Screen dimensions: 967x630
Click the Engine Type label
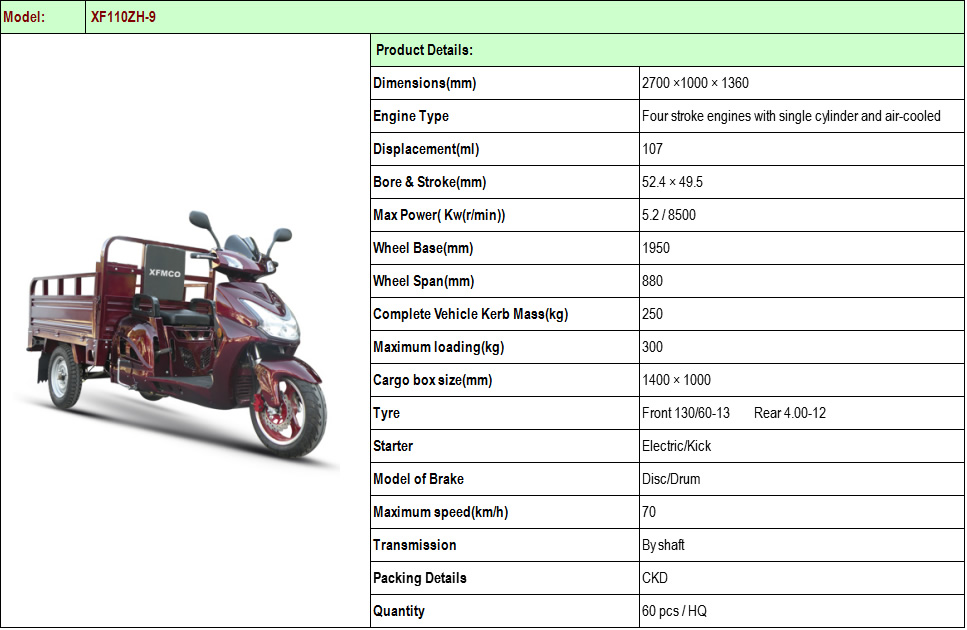[411, 116]
